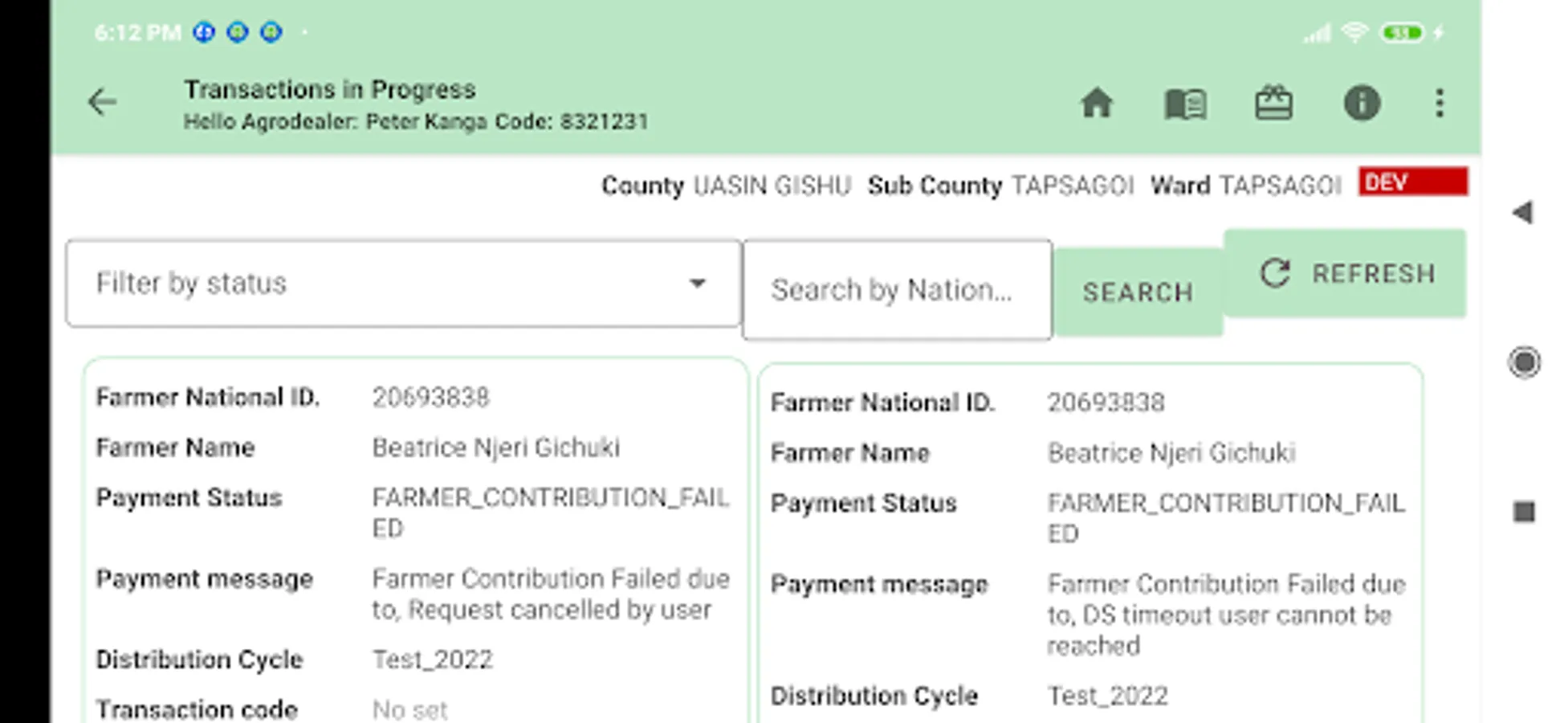The height and width of the screenshot is (723, 1568).
Task: Show the info circle icon
Action: pyautogui.click(x=1362, y=104)
